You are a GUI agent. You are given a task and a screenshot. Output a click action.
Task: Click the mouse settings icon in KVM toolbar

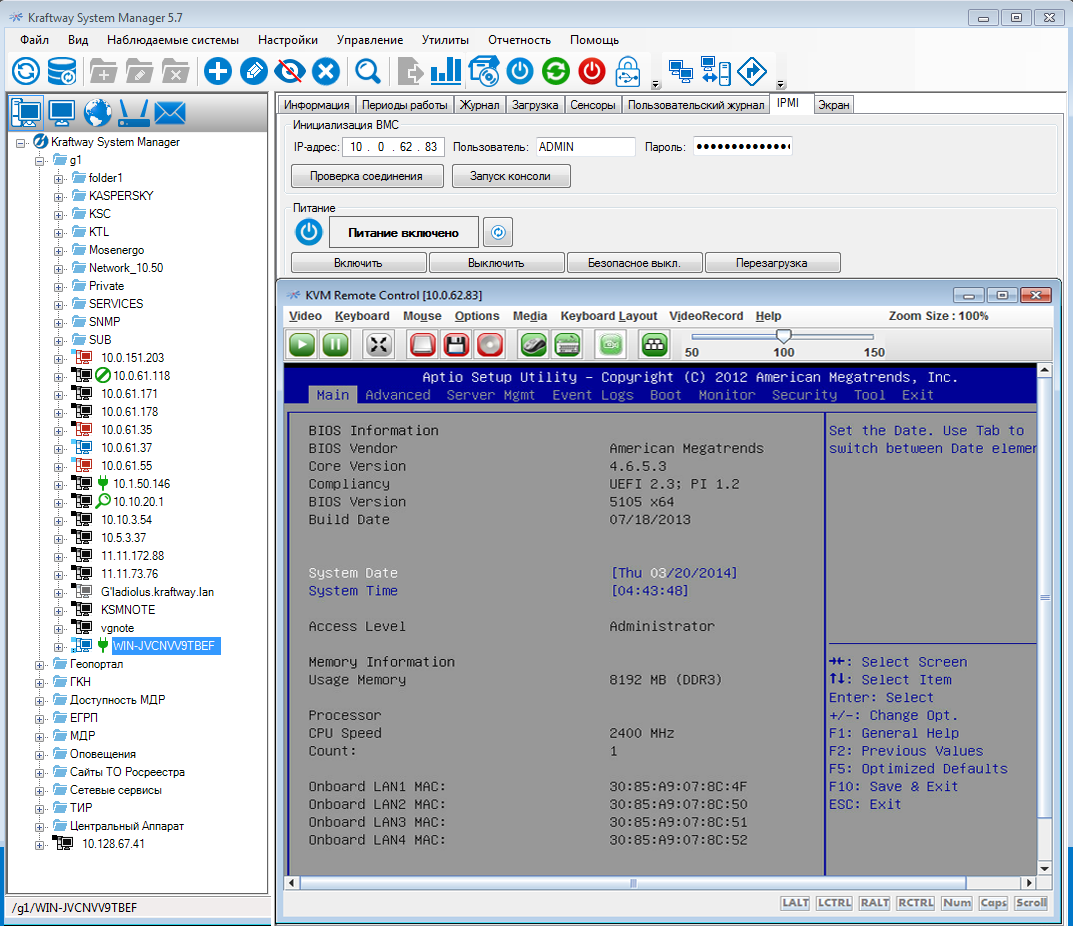[x=532, y=344]
